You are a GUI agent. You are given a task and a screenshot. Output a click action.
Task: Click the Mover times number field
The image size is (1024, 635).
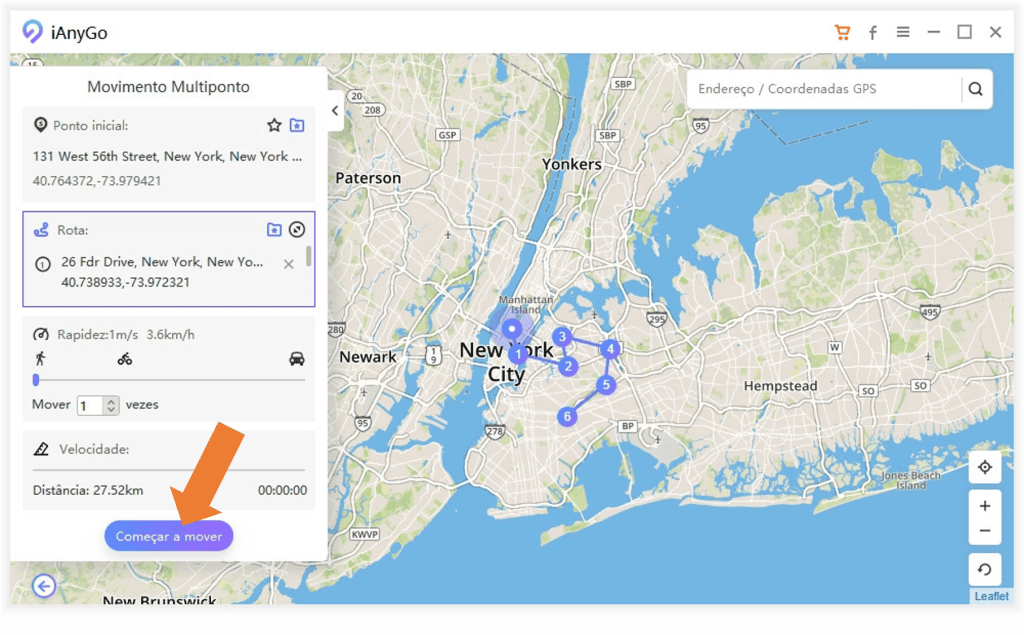(x=91, y=405)
